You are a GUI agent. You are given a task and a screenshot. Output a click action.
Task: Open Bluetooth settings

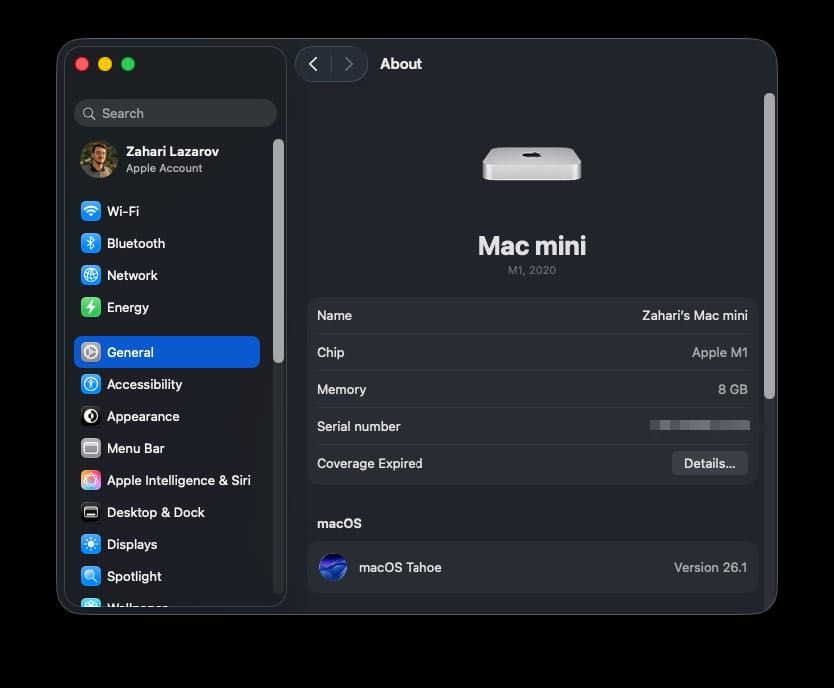click(167, 243)
